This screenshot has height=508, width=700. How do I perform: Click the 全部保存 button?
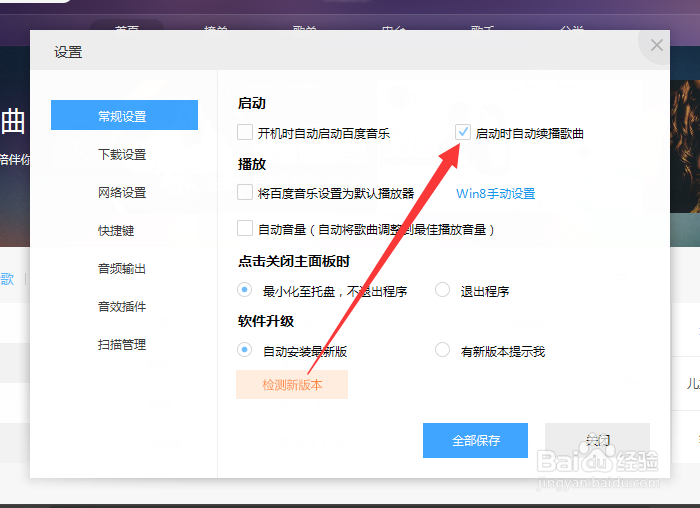point(475,440)
